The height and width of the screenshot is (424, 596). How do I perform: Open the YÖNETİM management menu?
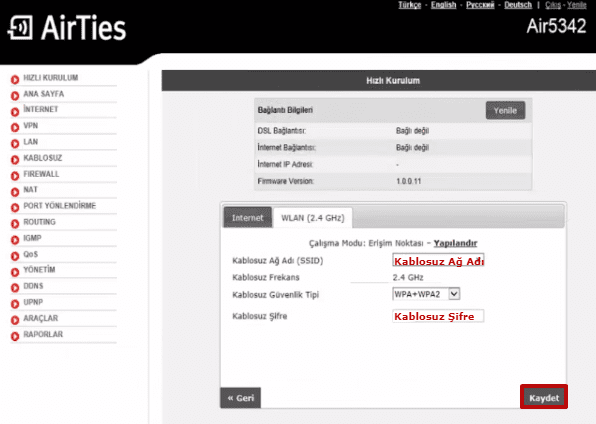tap(39, 270)
